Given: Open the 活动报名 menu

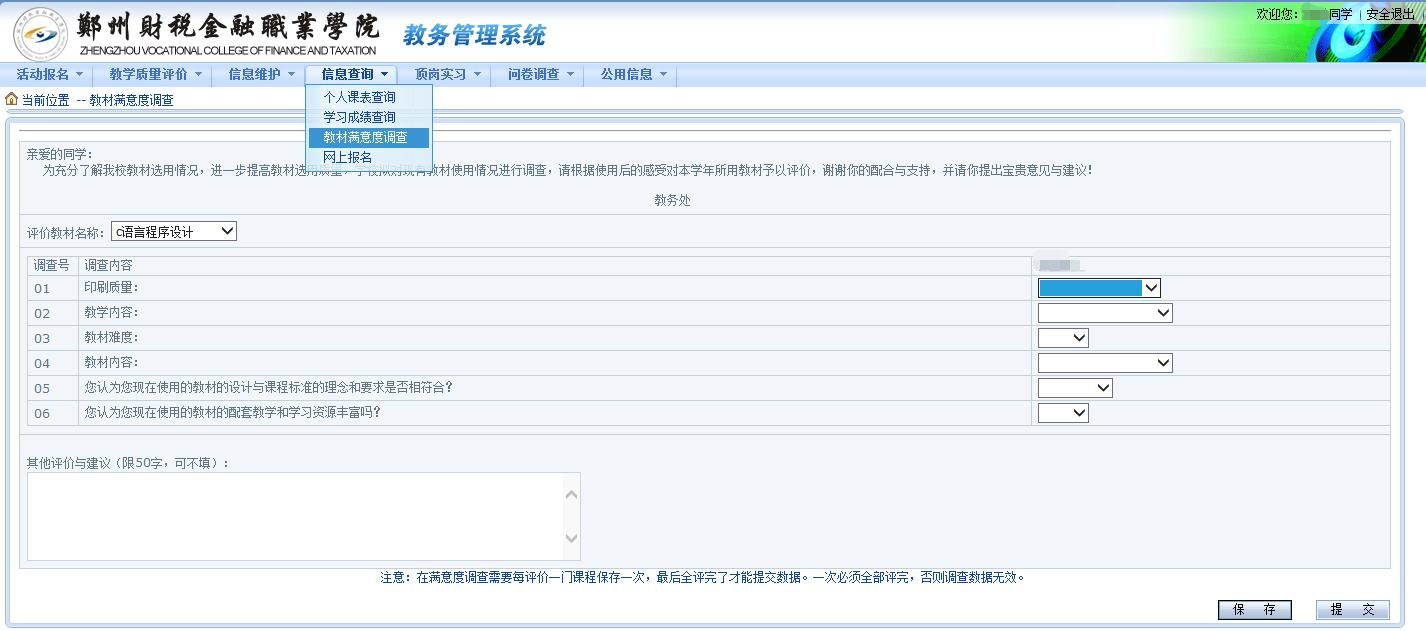Looking at the screenshot, I should 49,75.
